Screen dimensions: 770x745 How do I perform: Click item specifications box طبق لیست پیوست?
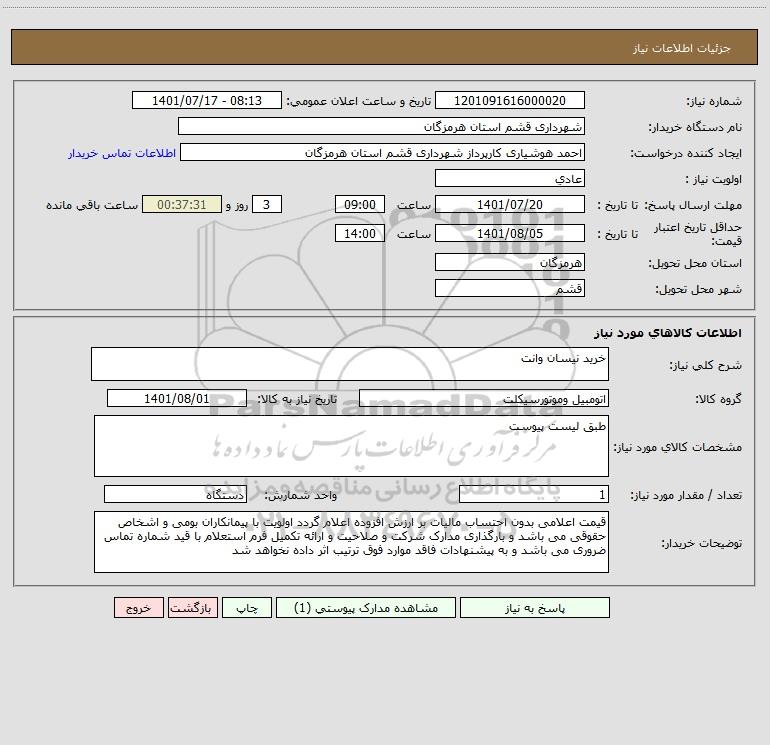click(x=351, y=446)
